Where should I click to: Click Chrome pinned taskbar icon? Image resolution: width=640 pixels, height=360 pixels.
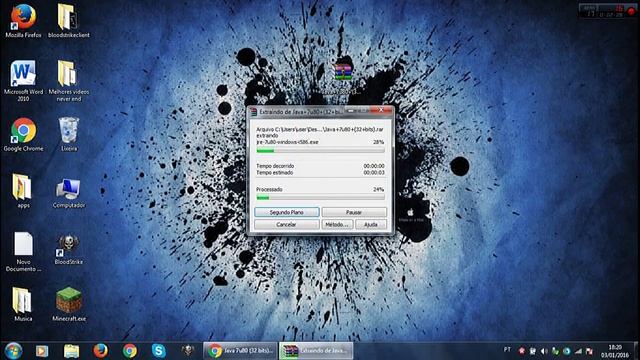tap(130, 351)
